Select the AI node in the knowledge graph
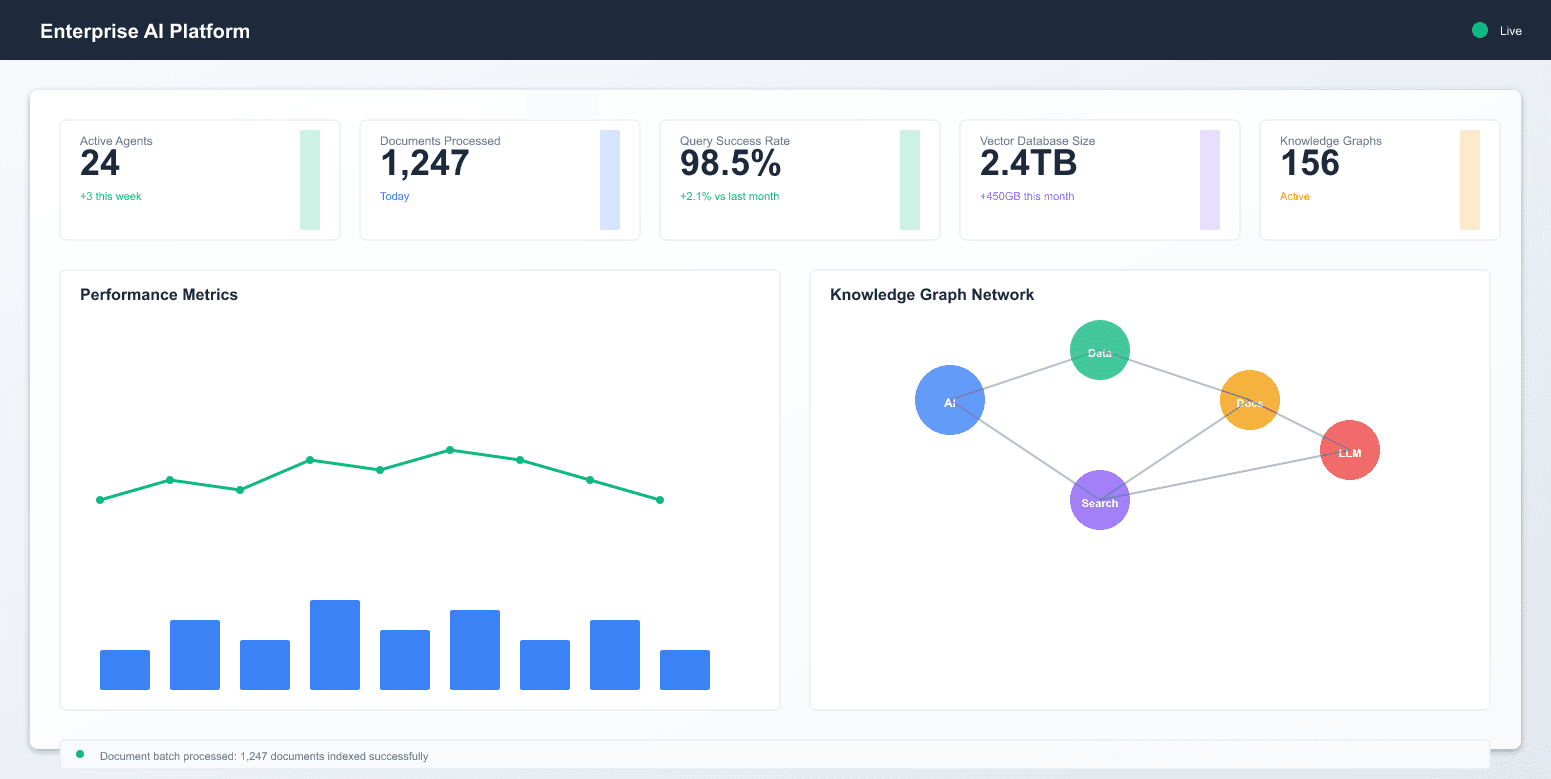The height and width of the screenshot is (779, 1551). pos(949,400)
